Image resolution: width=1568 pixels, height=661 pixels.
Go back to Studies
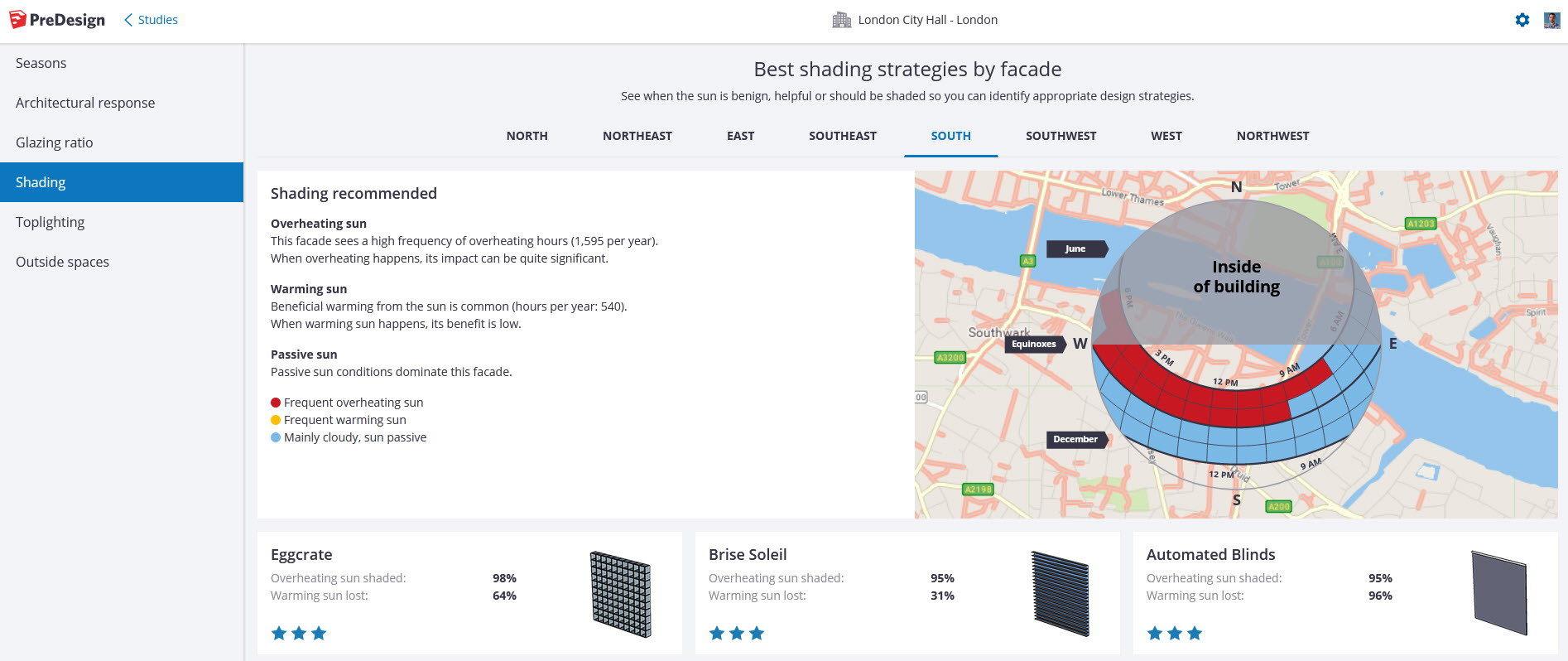tap(151, 20)
